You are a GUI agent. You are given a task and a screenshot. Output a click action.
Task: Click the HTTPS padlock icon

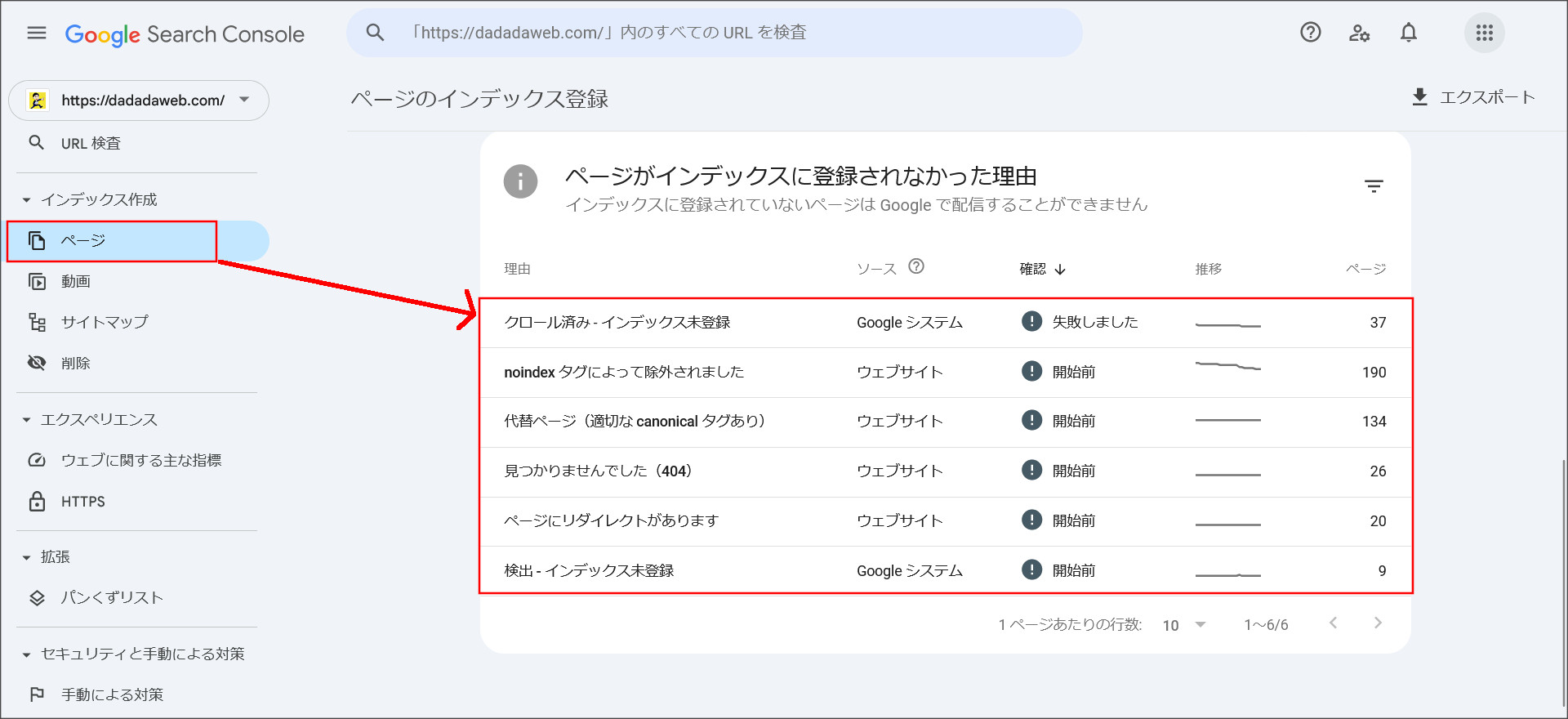(x=37, y=501)
